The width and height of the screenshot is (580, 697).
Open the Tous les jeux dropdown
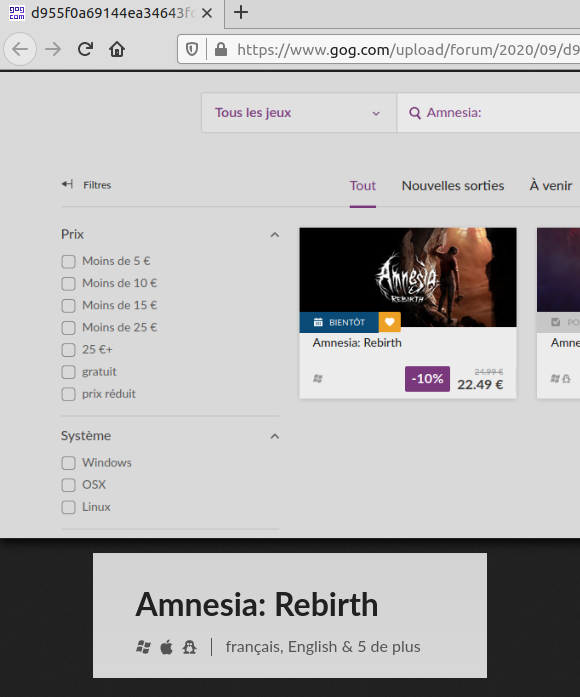point(299,113)
